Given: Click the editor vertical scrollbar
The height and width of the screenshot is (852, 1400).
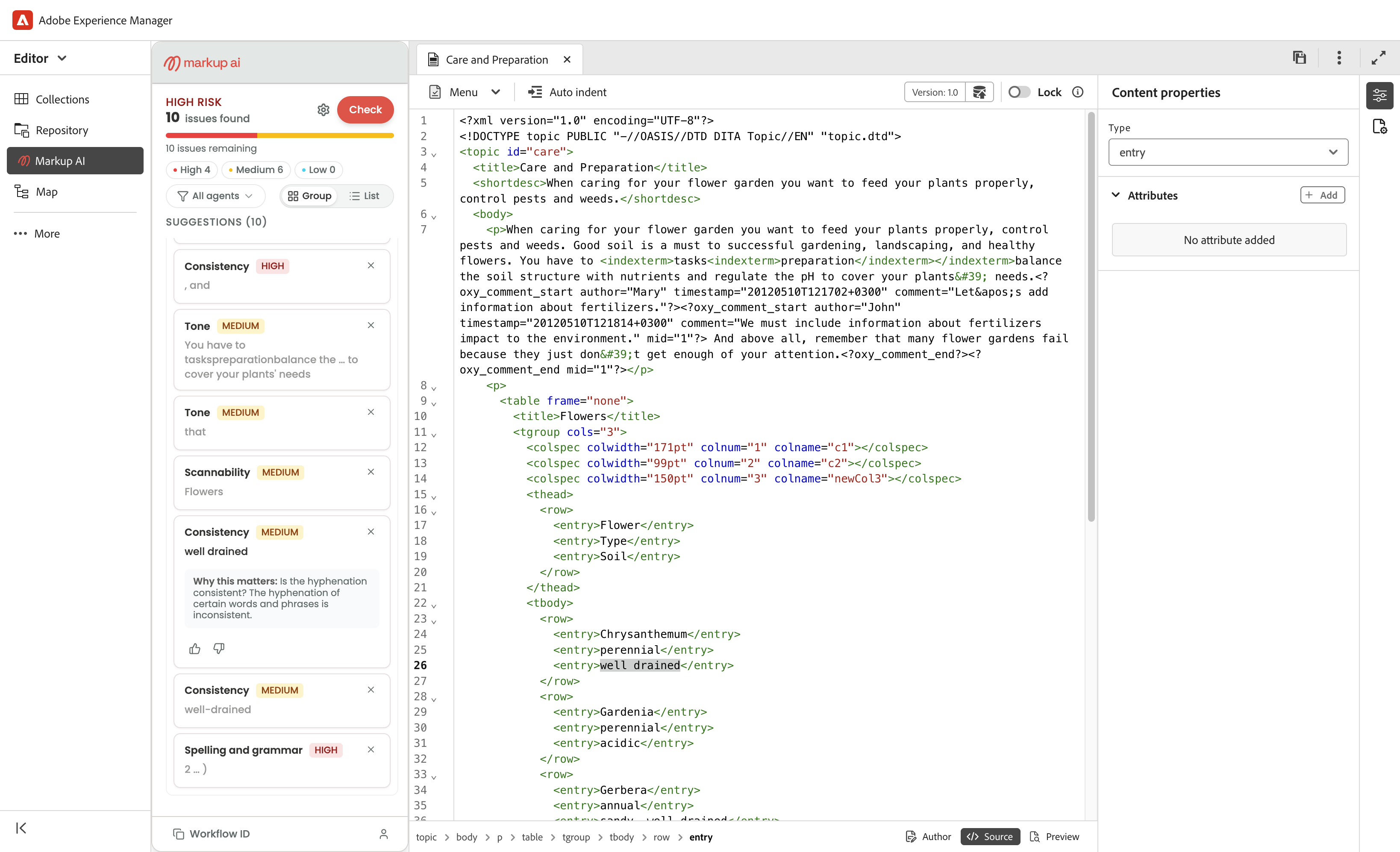Looking at the screenshot, I should click(x=1091, y=317).
